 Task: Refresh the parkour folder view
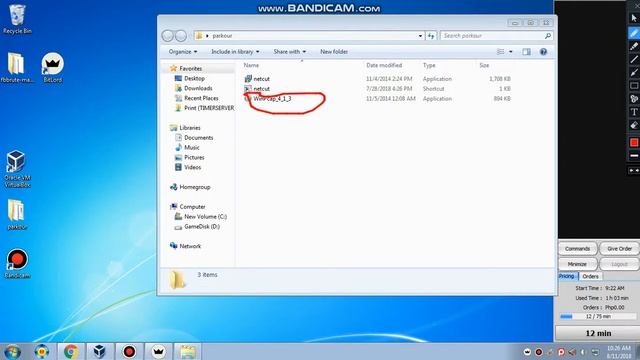click(431, 36)
